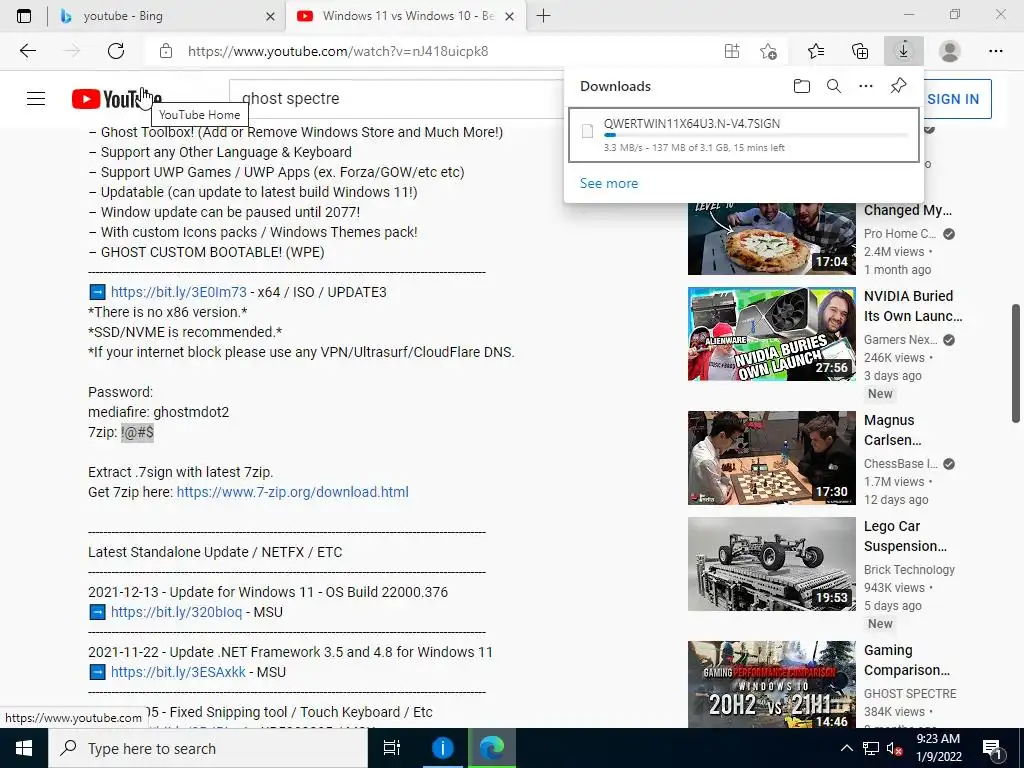
Task: Open a new tab with plus button
Action: coord(543,16)
